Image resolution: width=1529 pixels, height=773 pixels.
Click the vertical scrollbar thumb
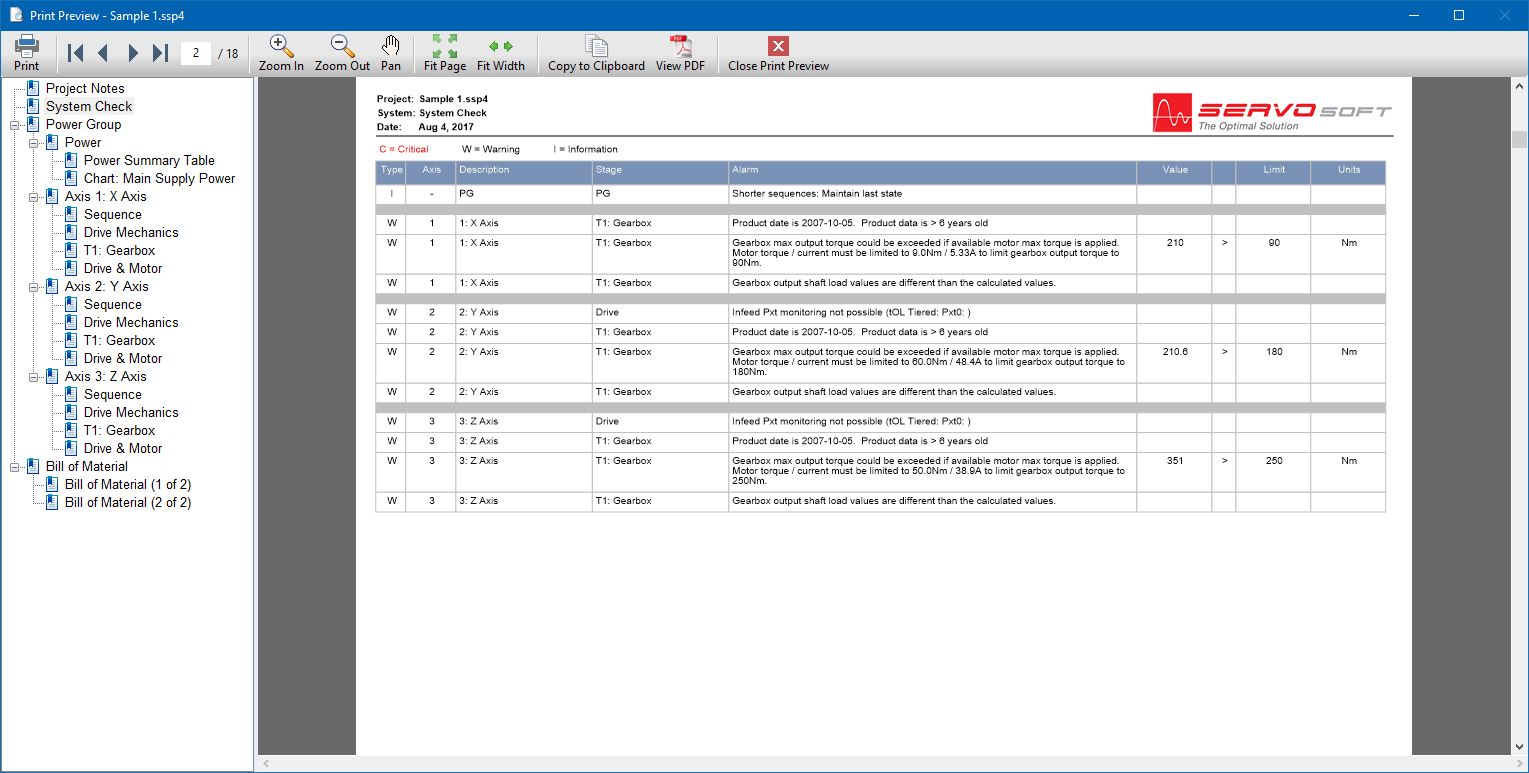1519,139
